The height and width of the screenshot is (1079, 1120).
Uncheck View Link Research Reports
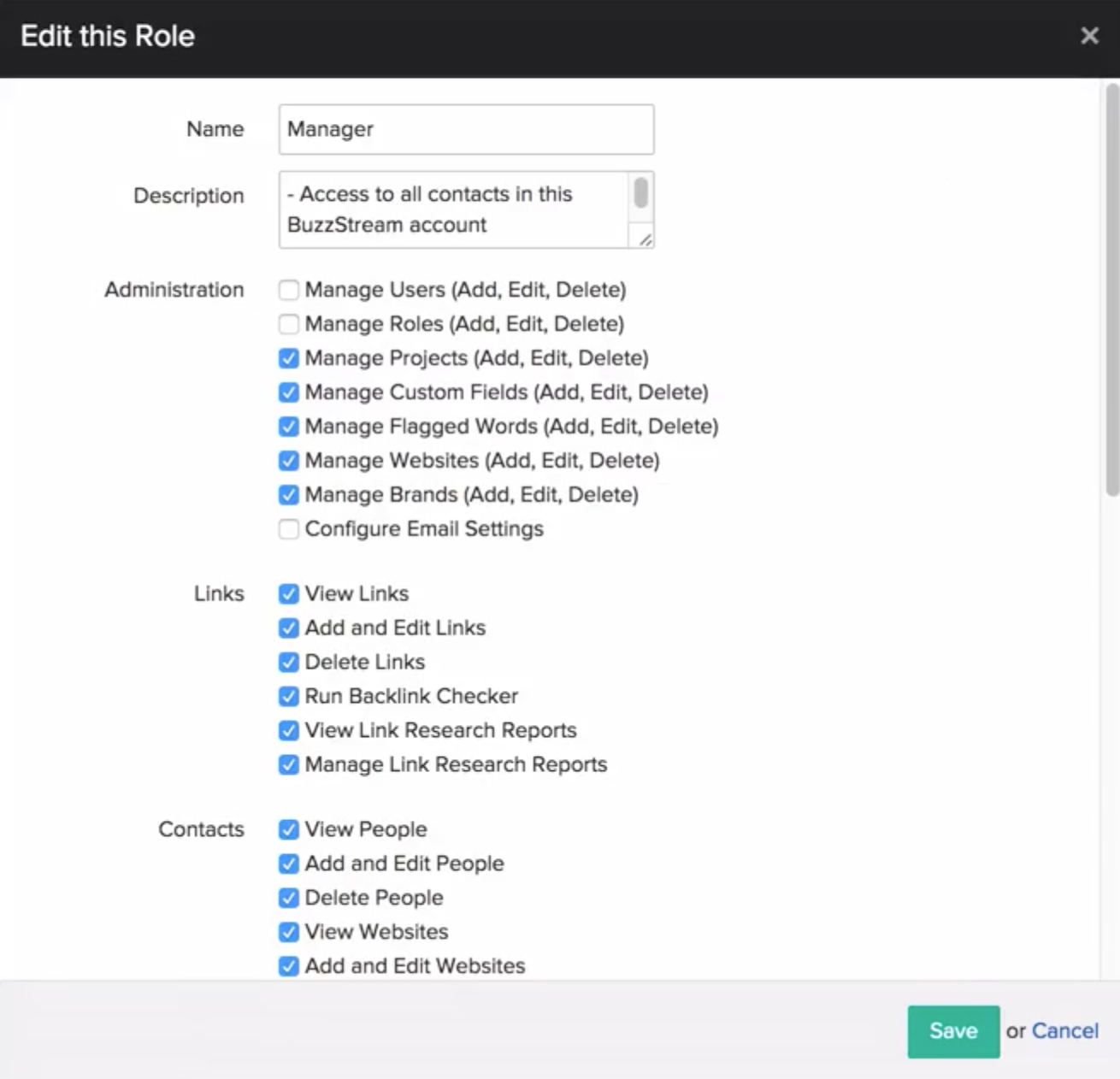pos(289,731)
